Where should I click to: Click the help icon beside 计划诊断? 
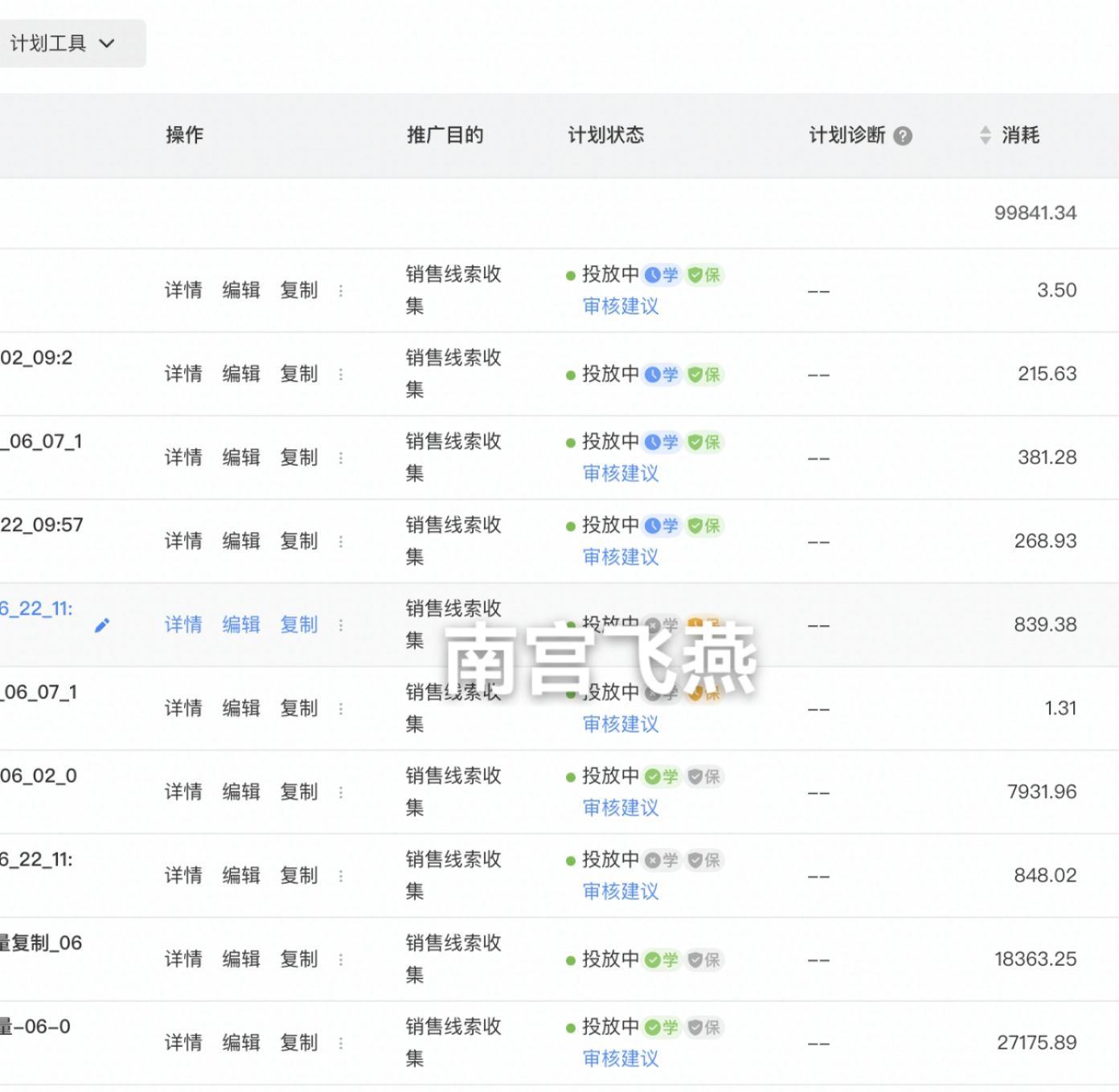(903, 136)
